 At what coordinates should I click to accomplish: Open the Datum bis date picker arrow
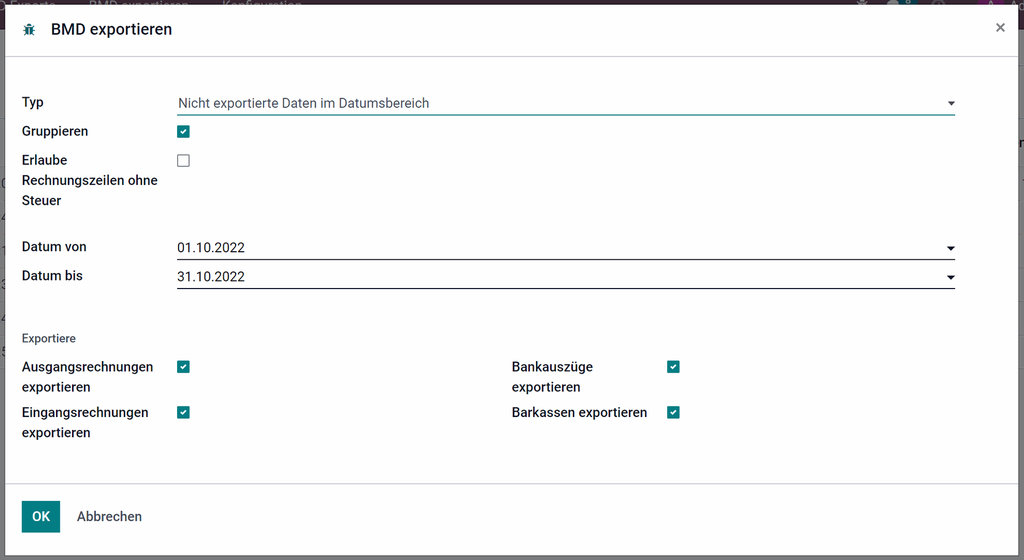click(951, 277)
